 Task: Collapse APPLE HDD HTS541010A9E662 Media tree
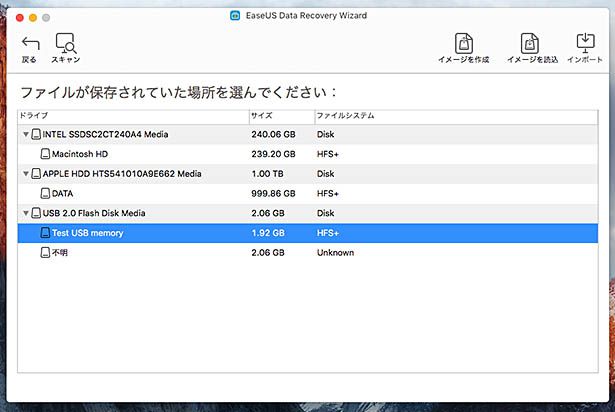[25, 173]
